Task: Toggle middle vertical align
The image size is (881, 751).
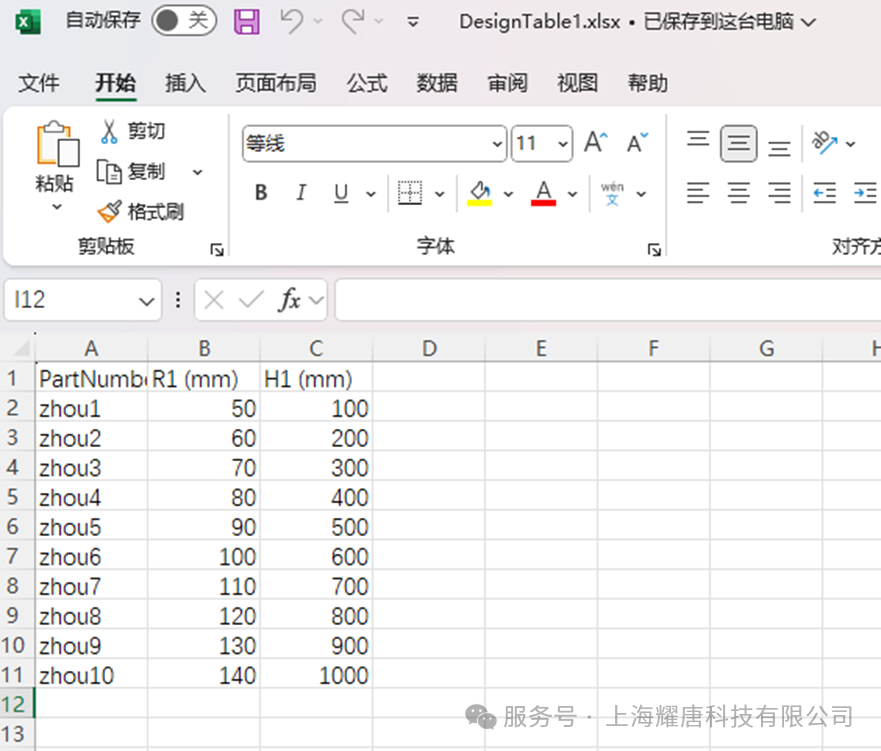Action: click(738, 144)
